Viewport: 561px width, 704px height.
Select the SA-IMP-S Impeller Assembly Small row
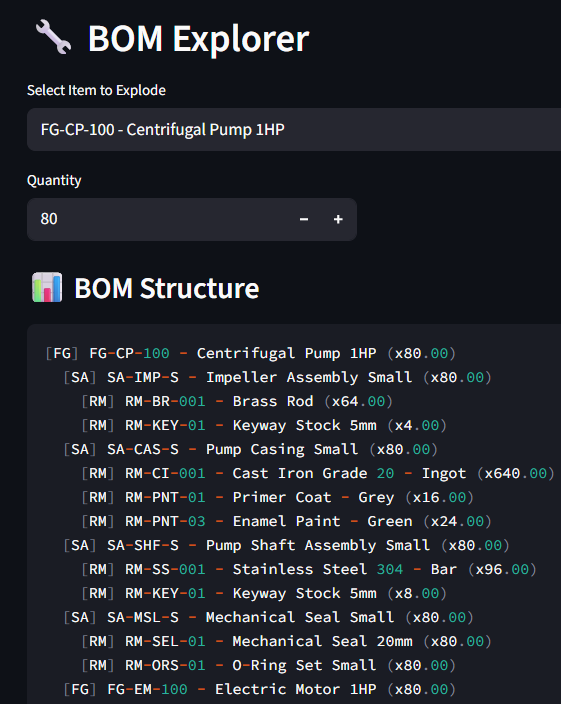pyautogui.click(x=277, y=377)
